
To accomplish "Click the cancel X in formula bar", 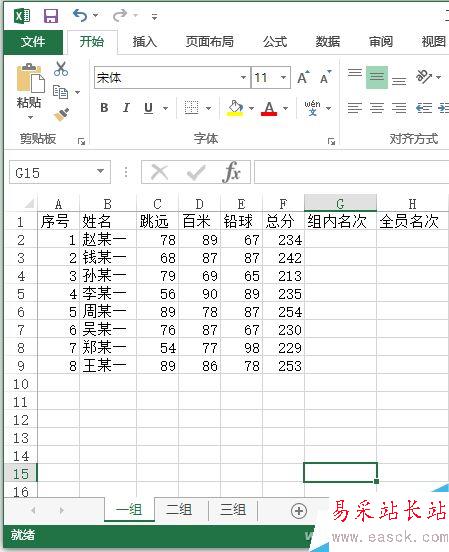I will (x=159, y=172).
